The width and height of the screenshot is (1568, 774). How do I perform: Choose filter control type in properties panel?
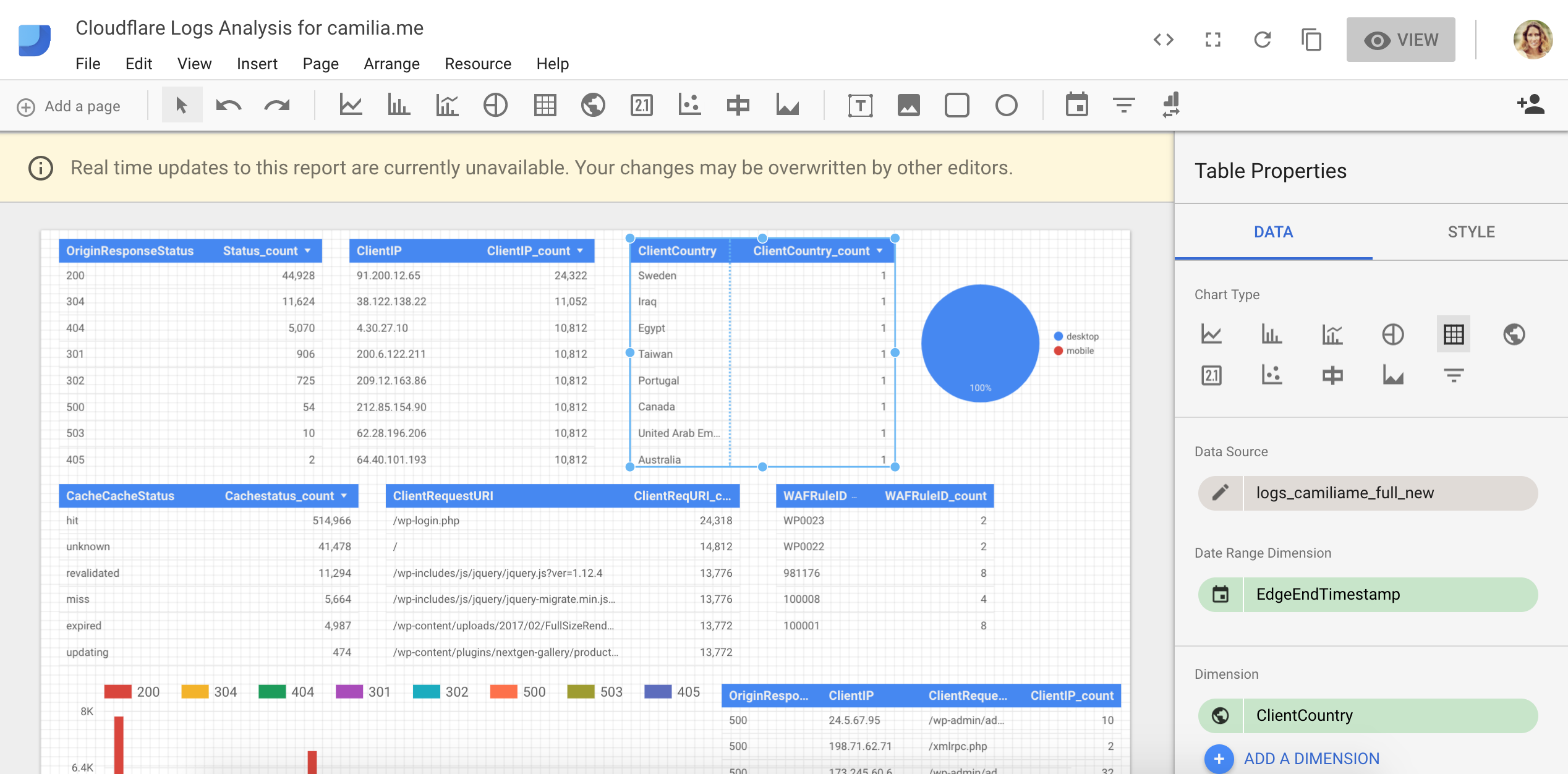(1453, 375)
